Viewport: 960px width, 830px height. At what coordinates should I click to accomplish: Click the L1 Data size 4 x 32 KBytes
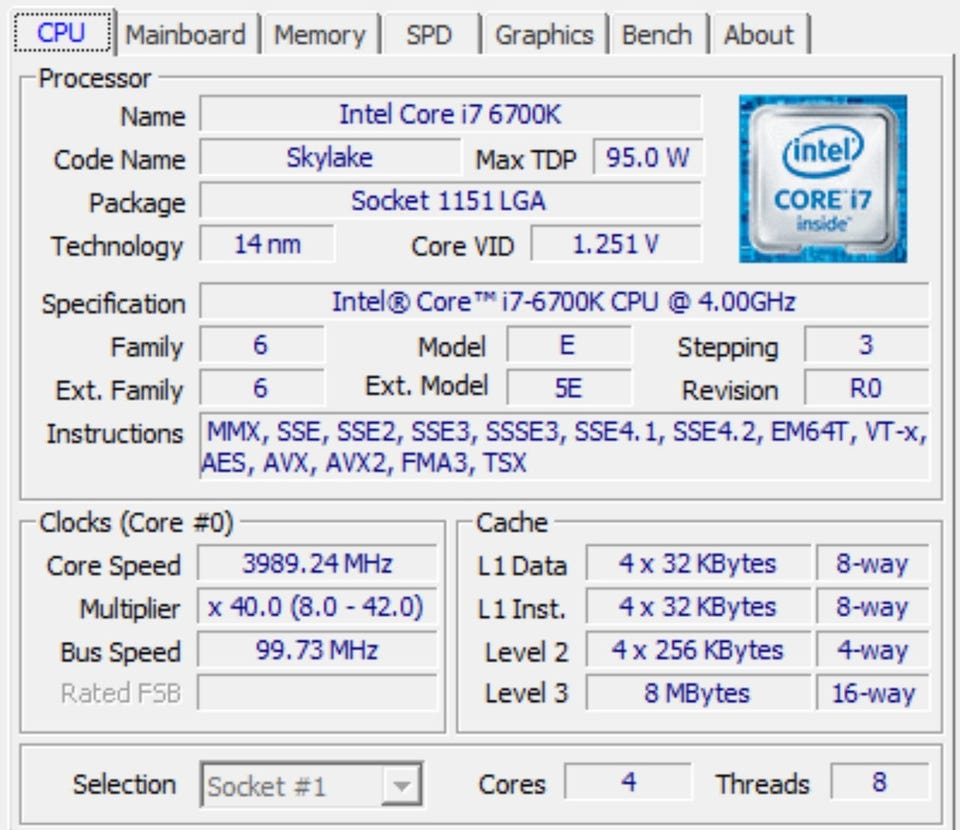pyautogui.click(x=698, y=563)
